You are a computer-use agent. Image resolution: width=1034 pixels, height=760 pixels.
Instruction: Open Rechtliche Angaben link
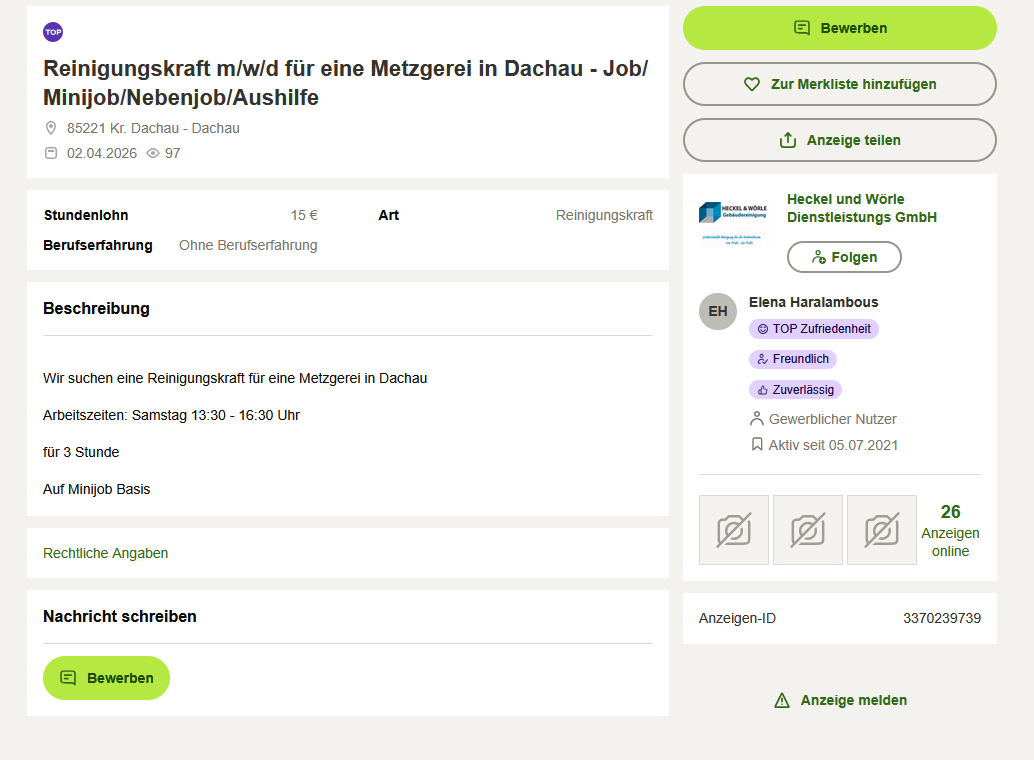(x=106, y=554)
